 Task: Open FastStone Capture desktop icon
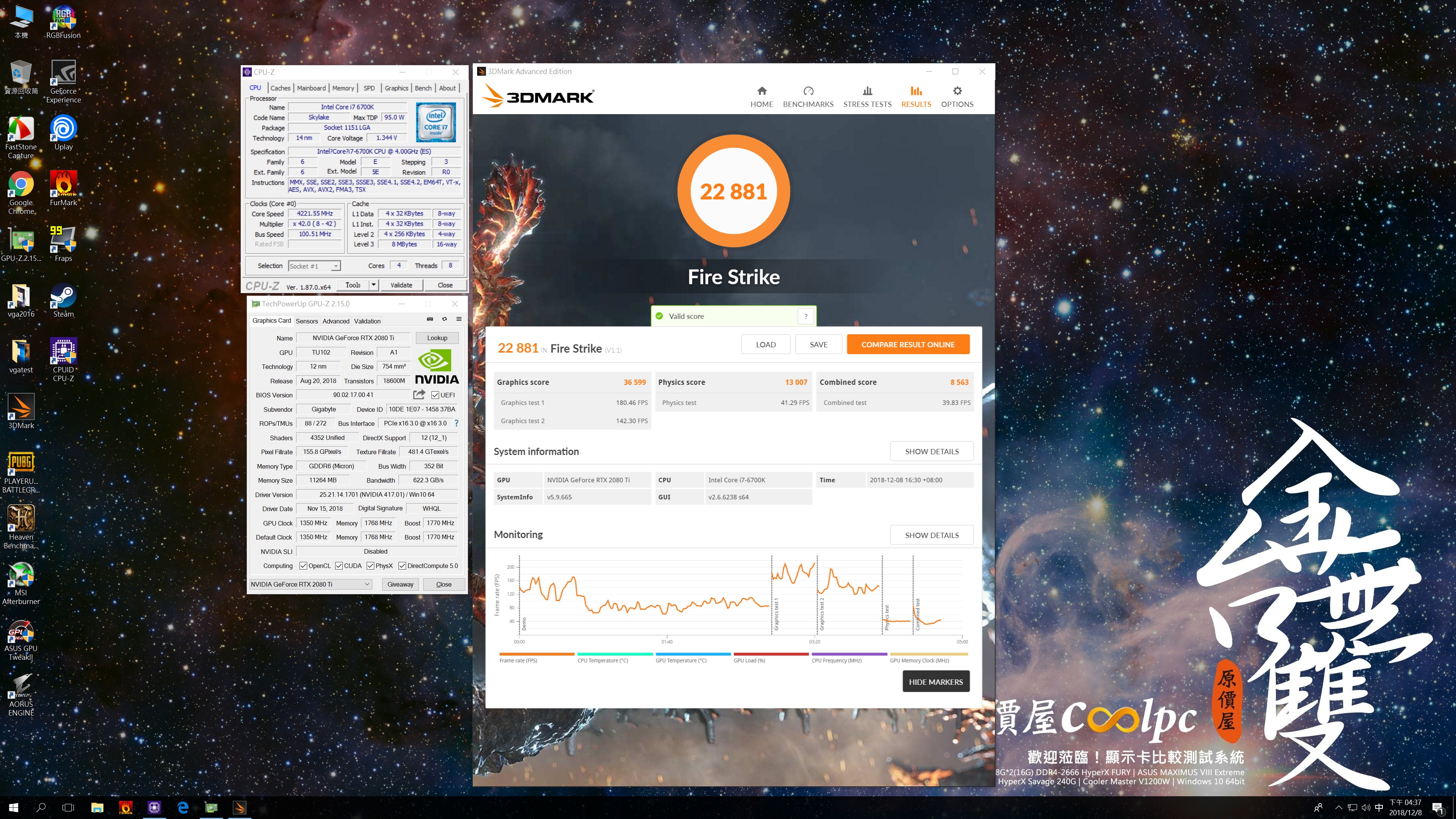[21, 137]
